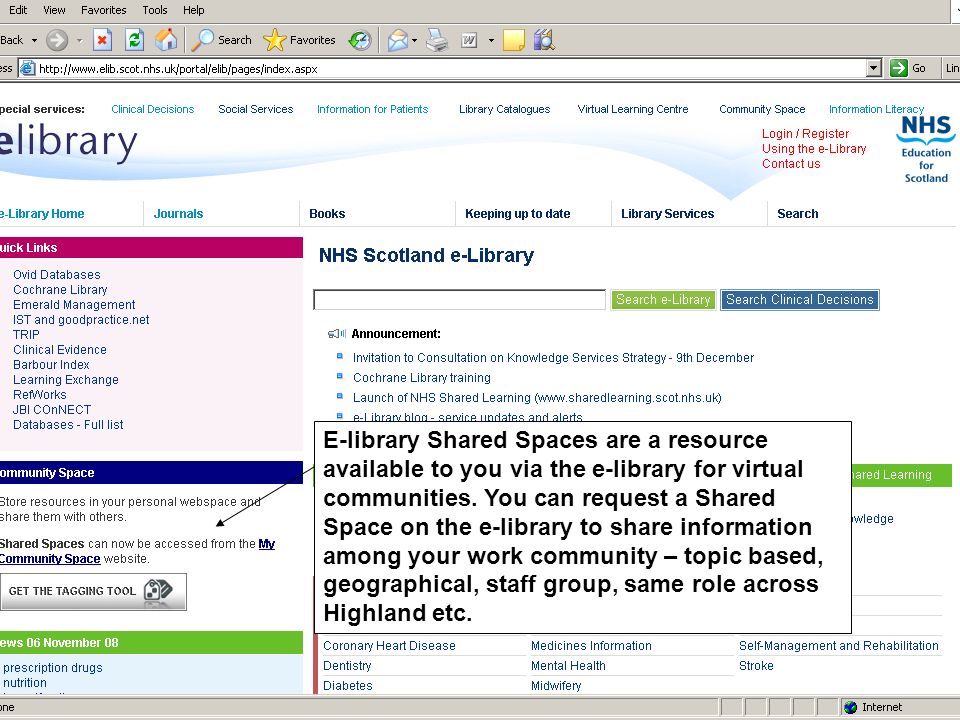Open the toolbar Search magnifier
This screenshot has height=720, width=960.
(203, 40)
